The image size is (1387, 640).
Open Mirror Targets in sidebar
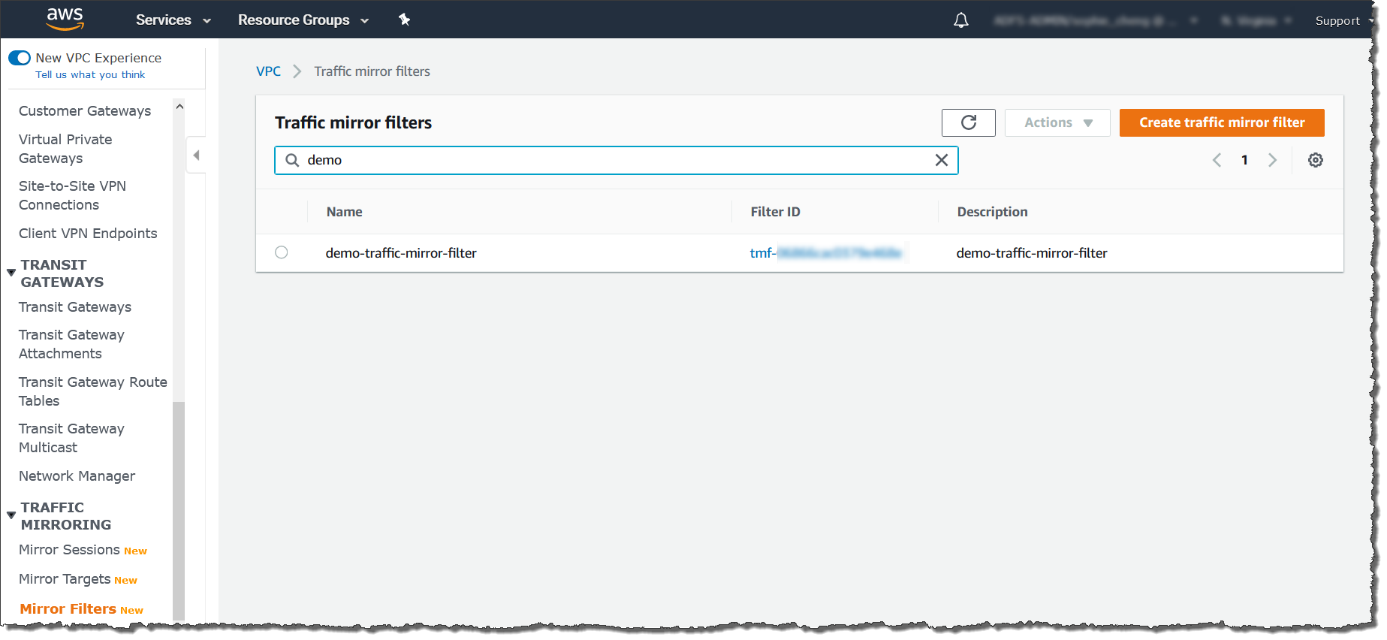(64, 579)
